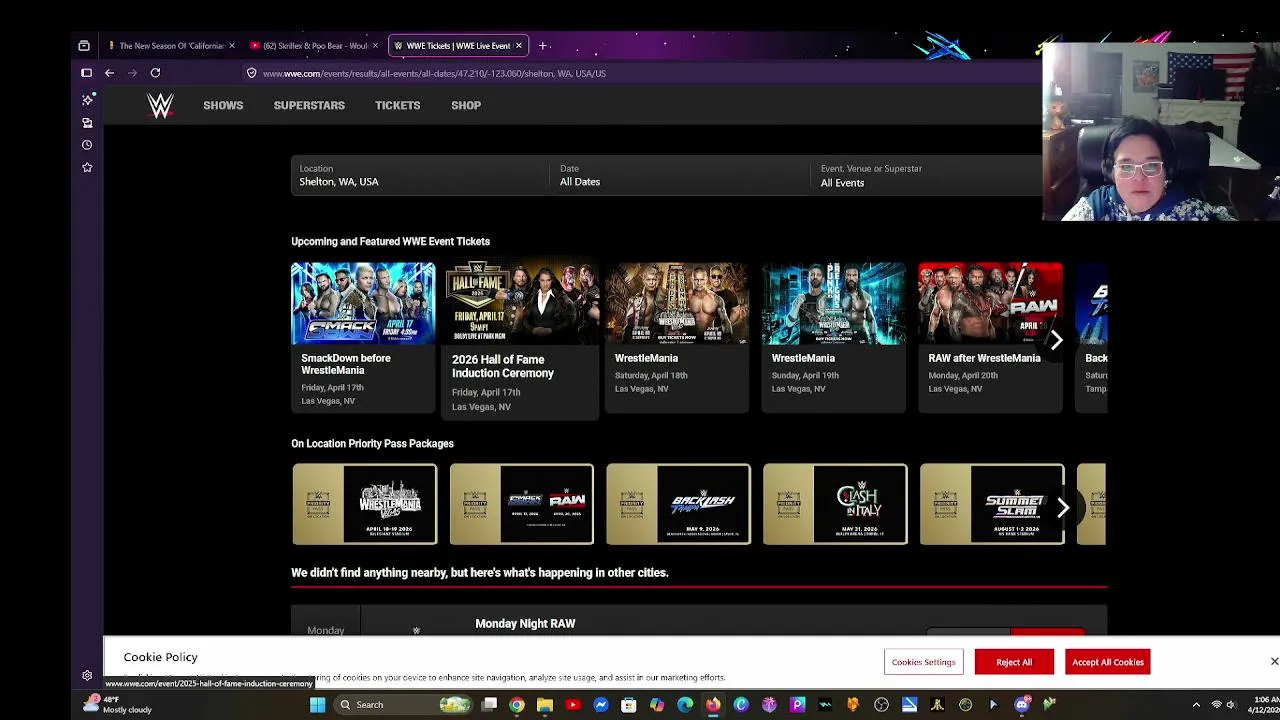Open WrestleMania Sunday, April 19th card
Image resolution: width=1280 pixels, height=720 pixels.
(x=834, y=337)
